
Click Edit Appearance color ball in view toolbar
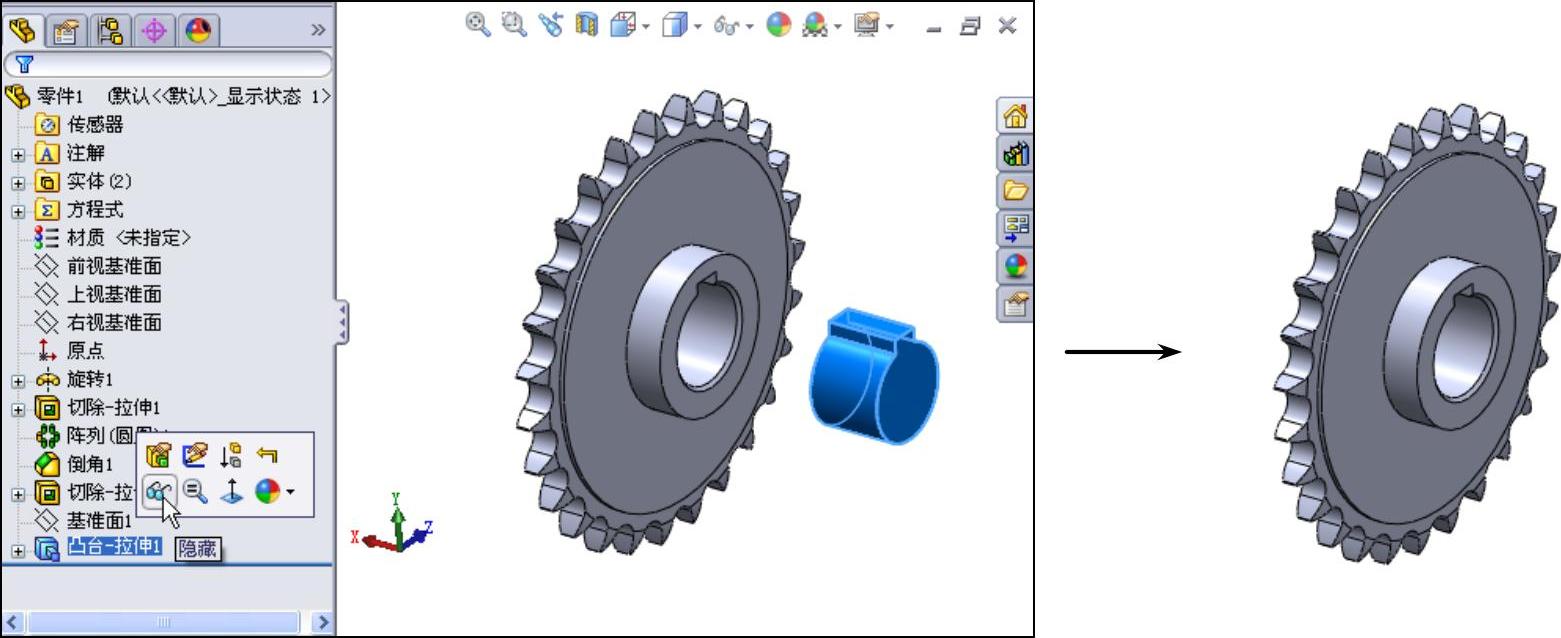(779, 26)
